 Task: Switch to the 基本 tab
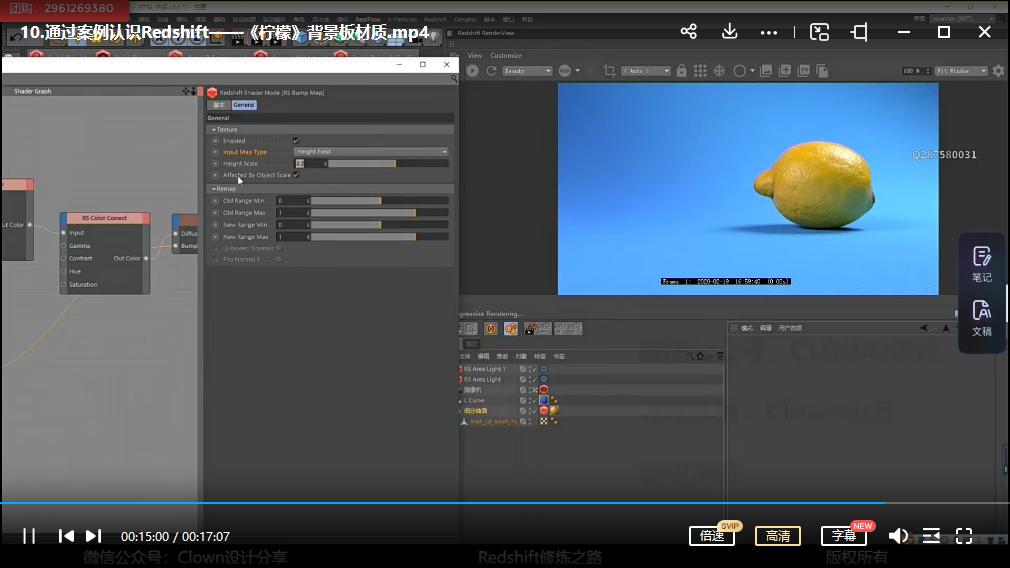click(219, 105)
